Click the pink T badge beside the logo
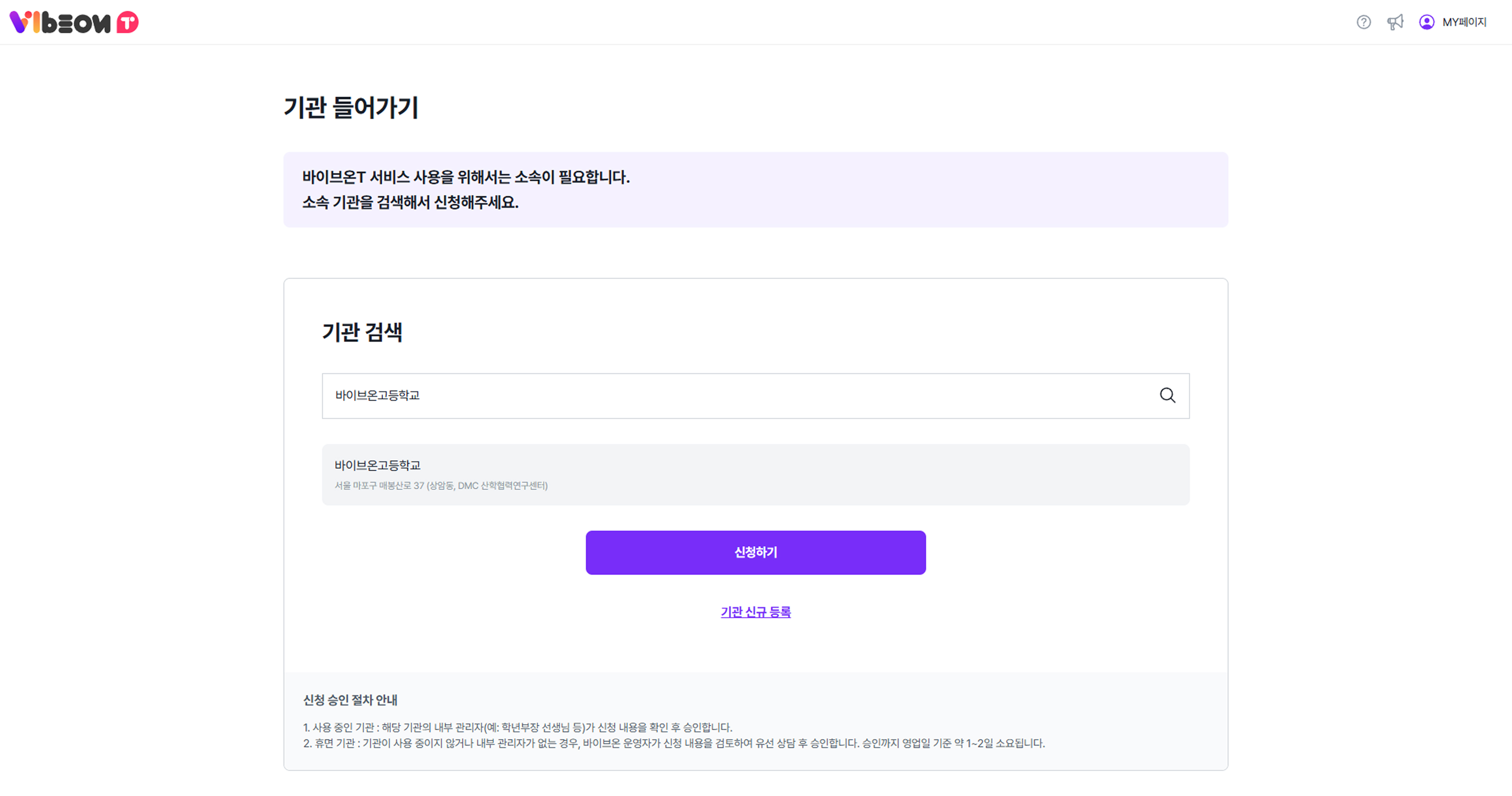The height and width of the screenshot is (796, 1512). [127, 22]
